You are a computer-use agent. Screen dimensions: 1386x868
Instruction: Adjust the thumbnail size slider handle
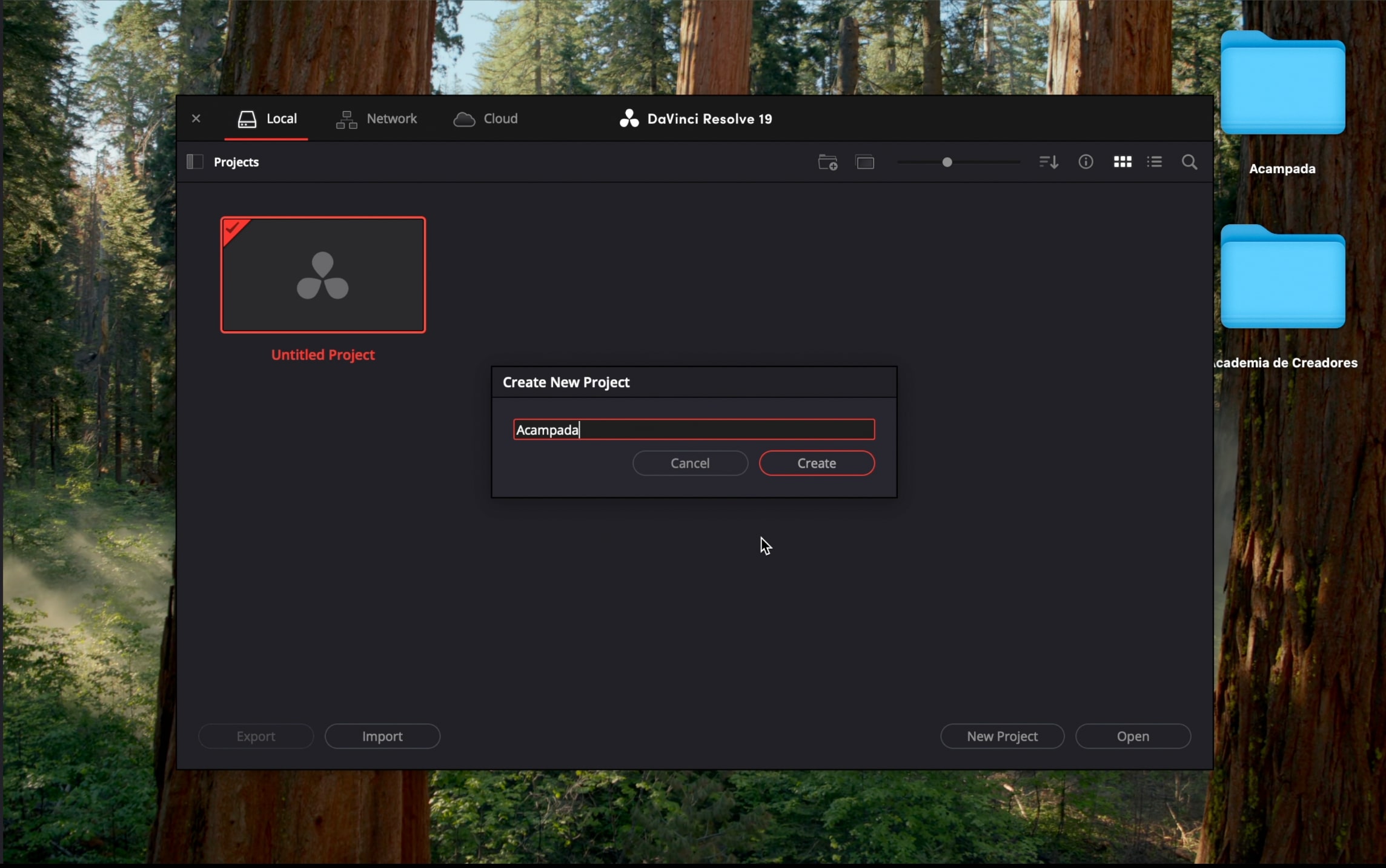(x=947, y=162)
